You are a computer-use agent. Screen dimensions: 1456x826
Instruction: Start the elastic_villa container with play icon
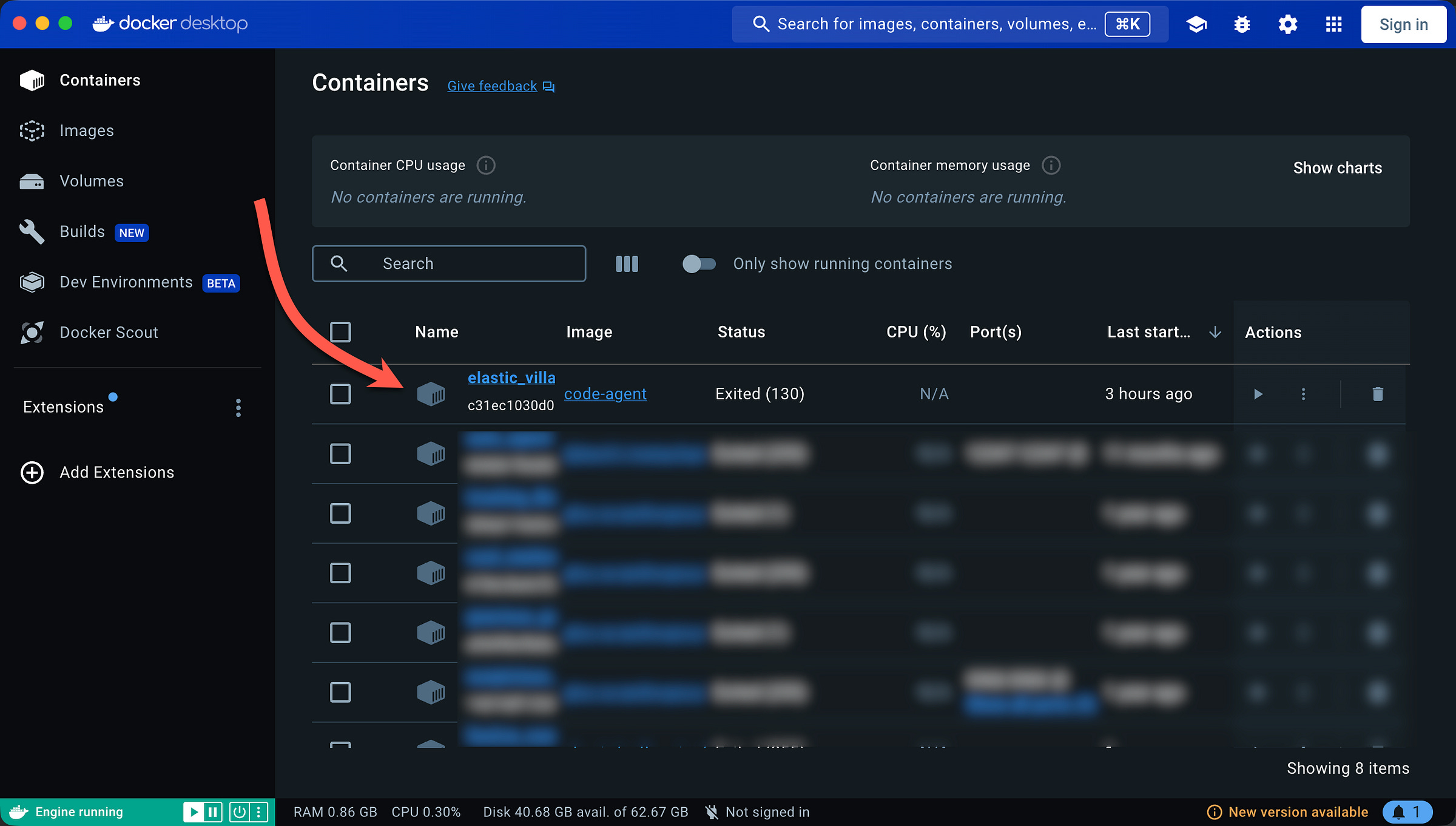(1258, 394)
